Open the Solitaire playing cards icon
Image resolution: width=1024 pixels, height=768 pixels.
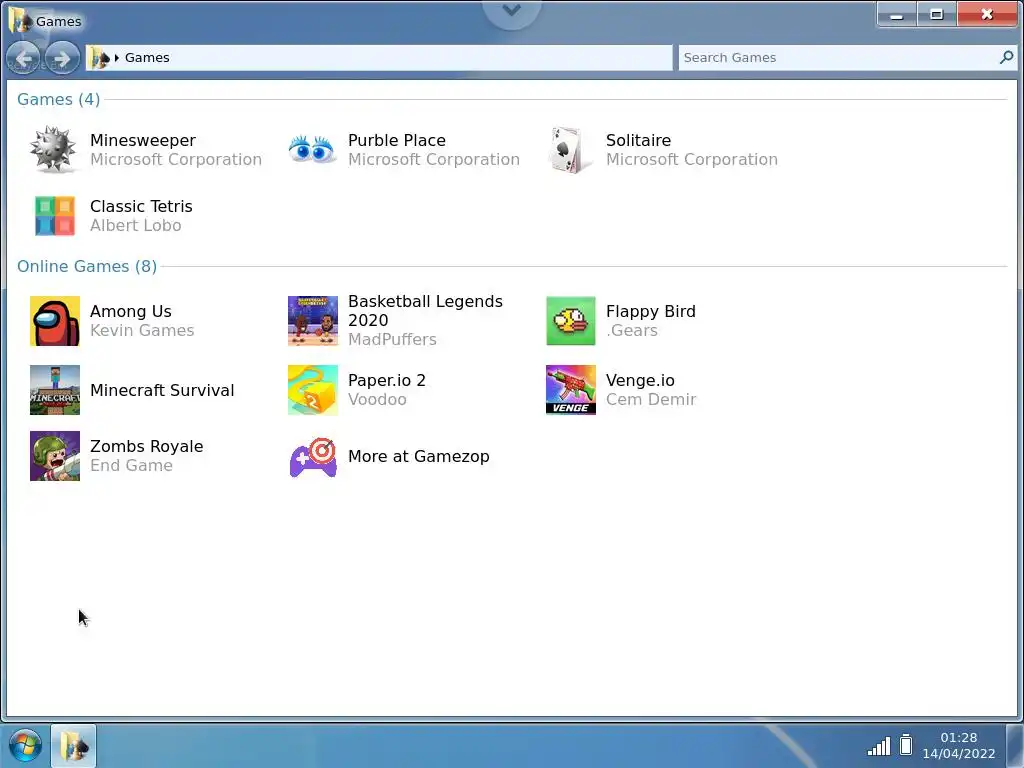(x=569, y=150)
